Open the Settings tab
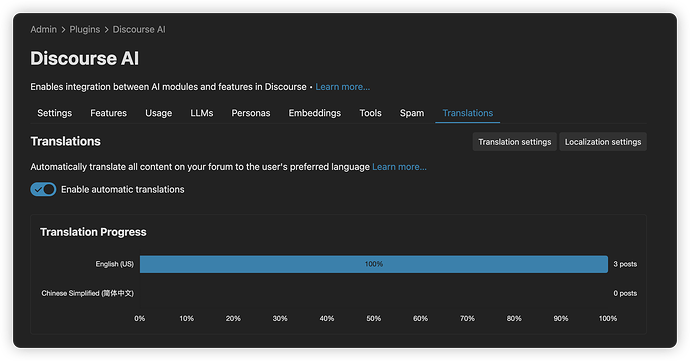 55,113
